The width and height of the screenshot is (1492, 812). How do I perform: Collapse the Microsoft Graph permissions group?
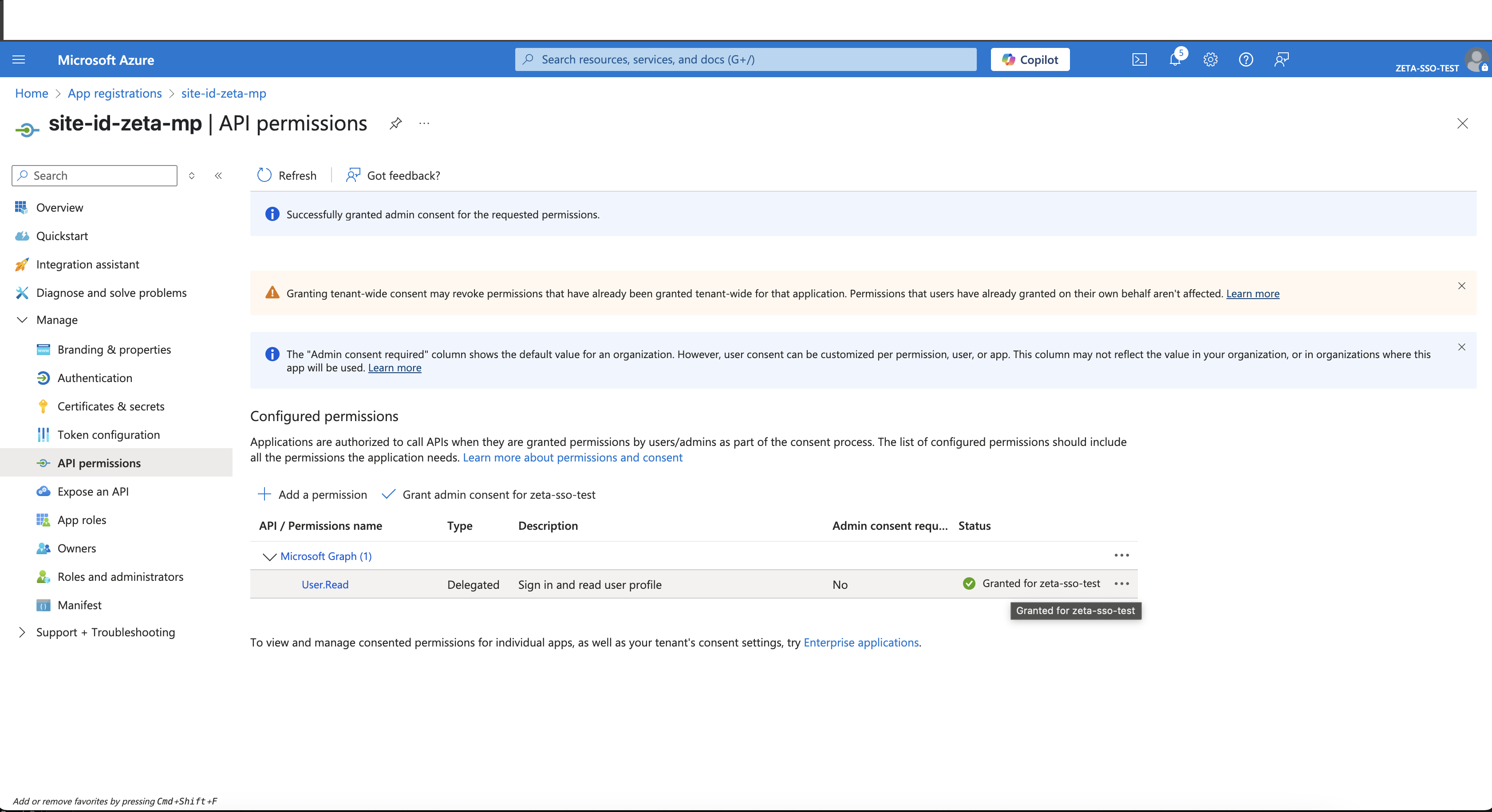coord(269,556)
